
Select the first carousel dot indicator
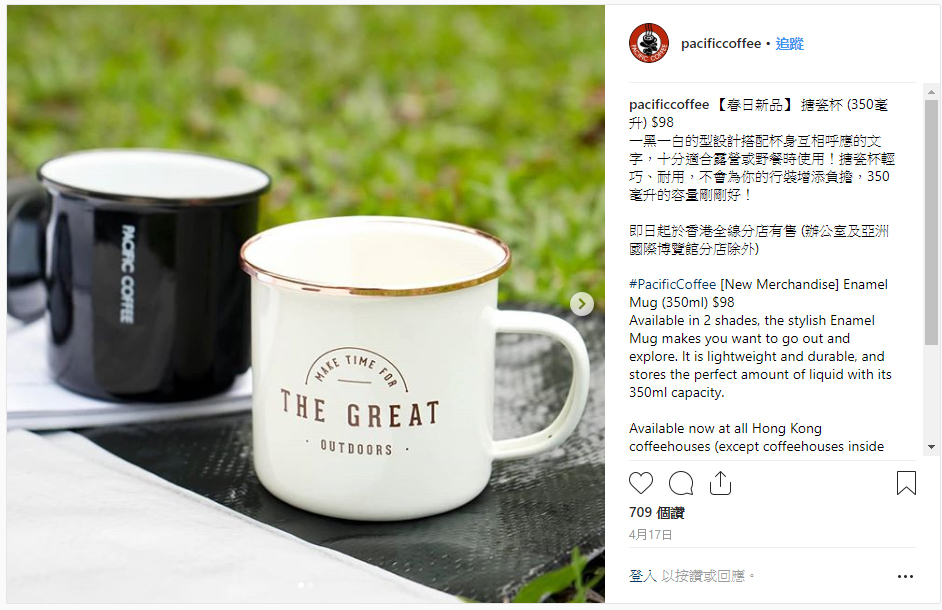click(300, 585)
